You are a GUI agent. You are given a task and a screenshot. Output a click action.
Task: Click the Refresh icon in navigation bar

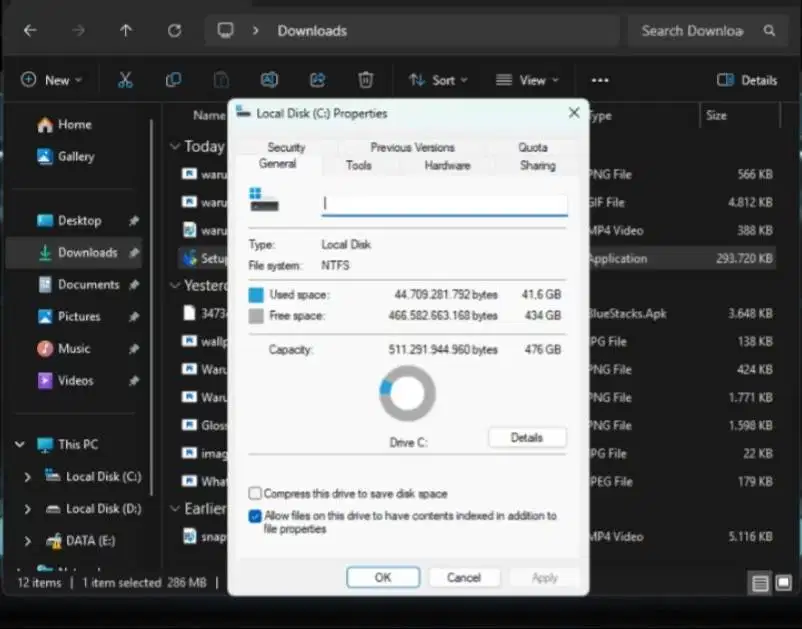[x=174, y=31]
